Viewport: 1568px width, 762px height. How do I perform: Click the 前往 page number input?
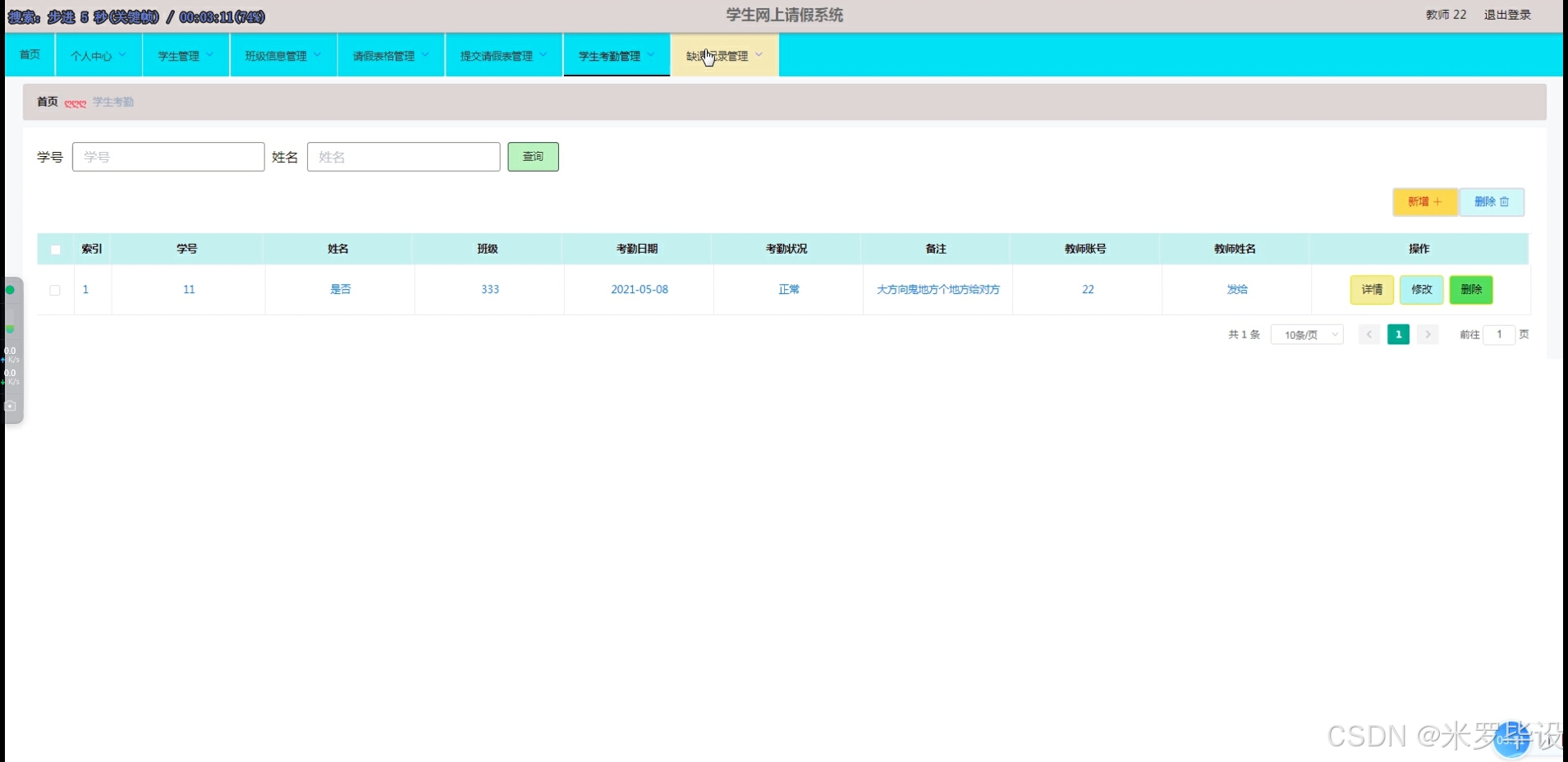1499,335
